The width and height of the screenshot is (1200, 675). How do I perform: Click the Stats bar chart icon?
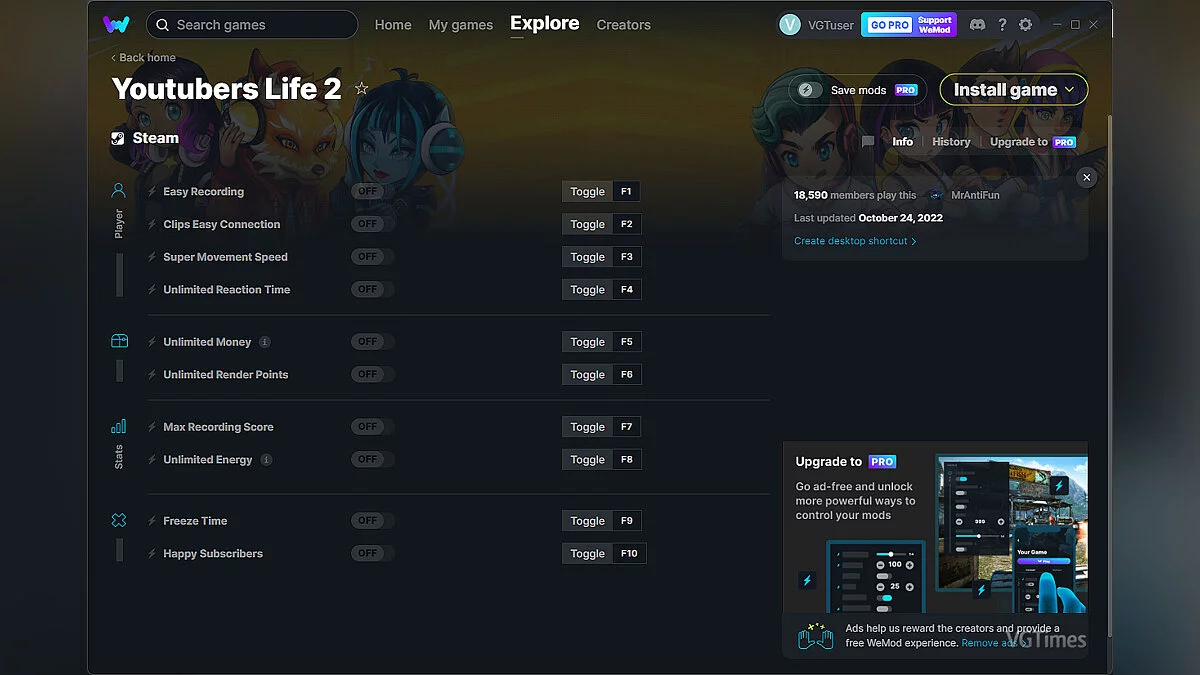118,426
